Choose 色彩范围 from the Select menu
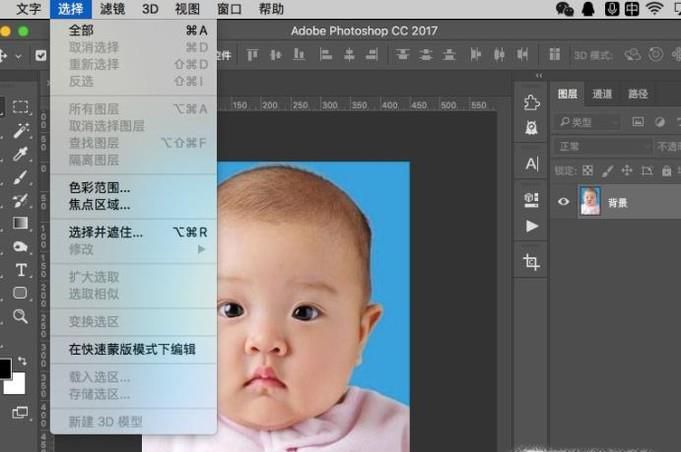 (99, 187)
